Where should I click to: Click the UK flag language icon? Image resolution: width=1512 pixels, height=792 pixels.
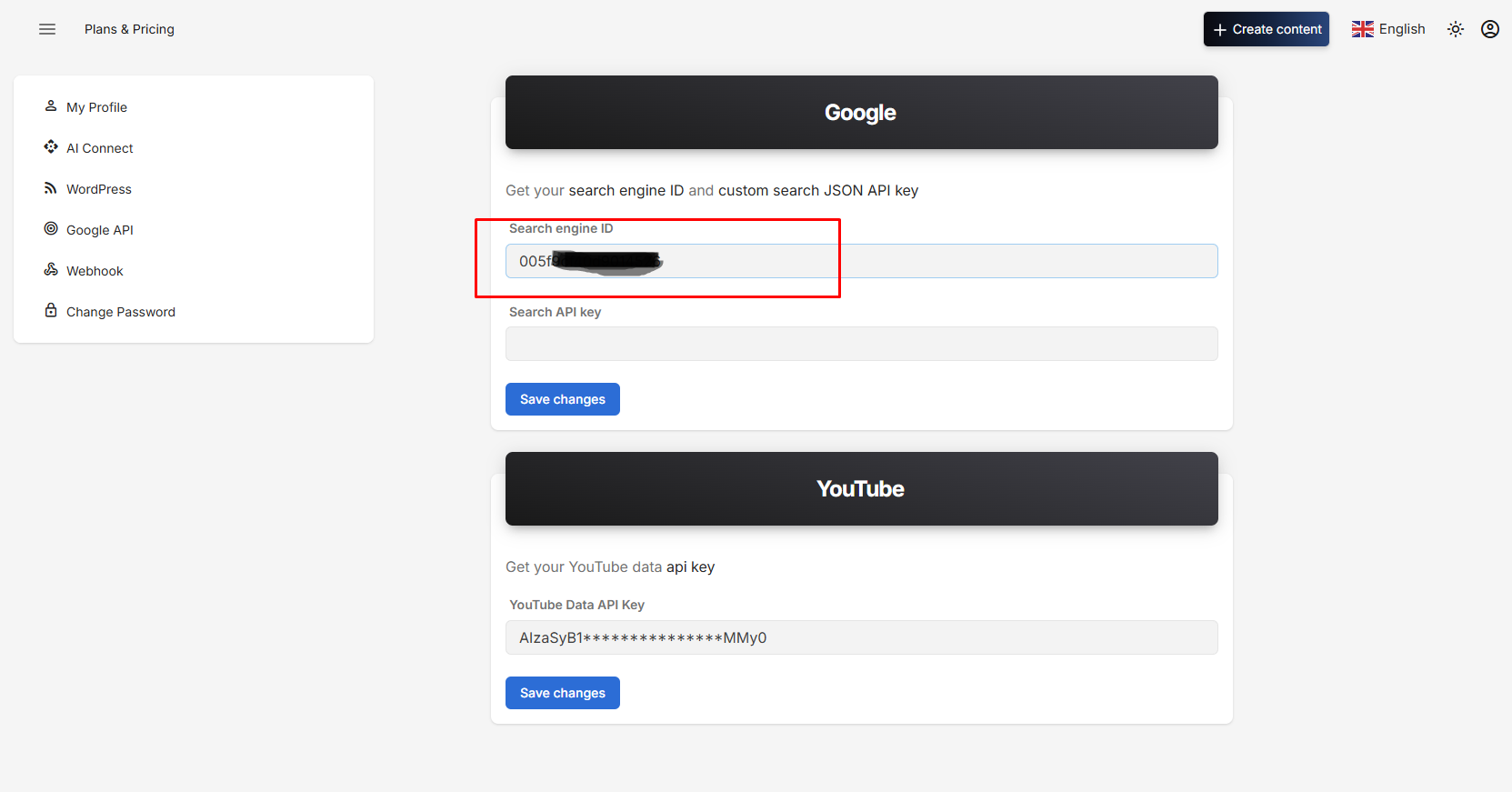point(1363,29)
